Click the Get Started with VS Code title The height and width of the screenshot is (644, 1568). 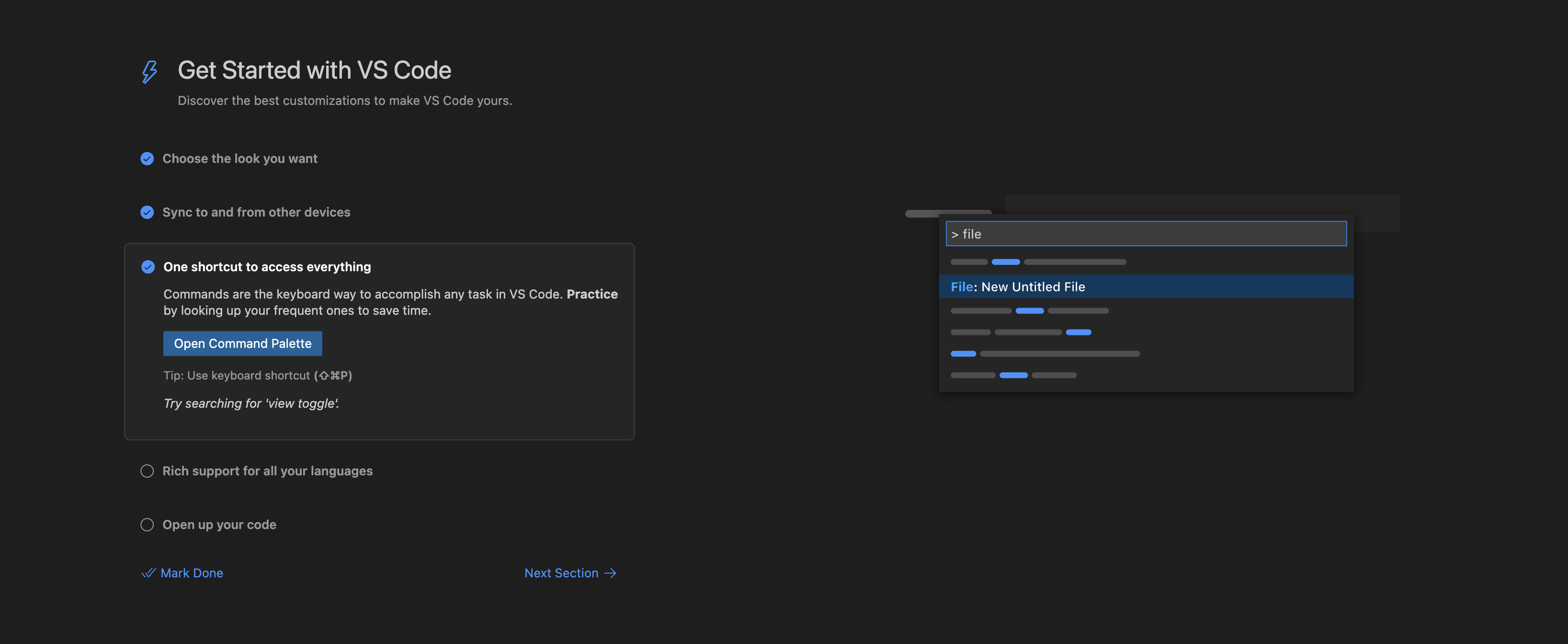[314, 70]
